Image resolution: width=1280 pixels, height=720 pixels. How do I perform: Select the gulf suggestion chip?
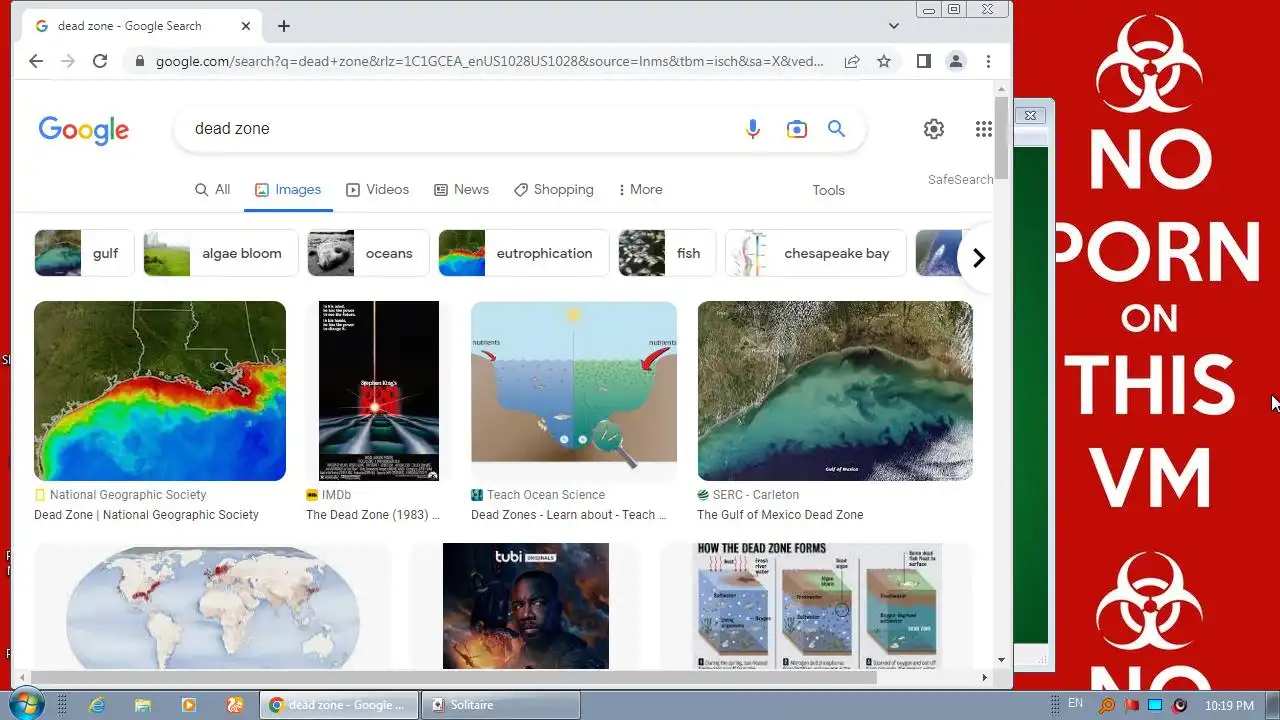(84, 253)
